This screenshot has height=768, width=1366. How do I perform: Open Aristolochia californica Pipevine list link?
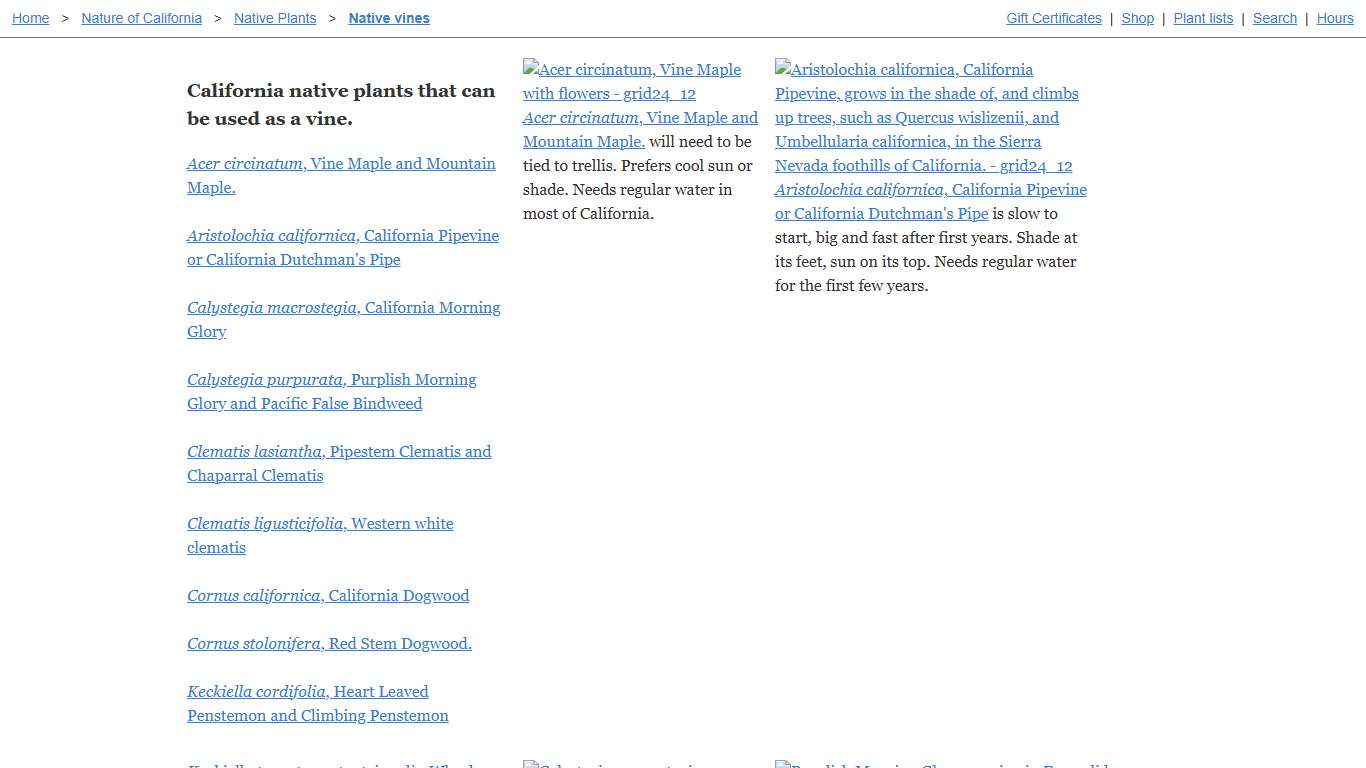pyautogui.click(x=342, y=236)
